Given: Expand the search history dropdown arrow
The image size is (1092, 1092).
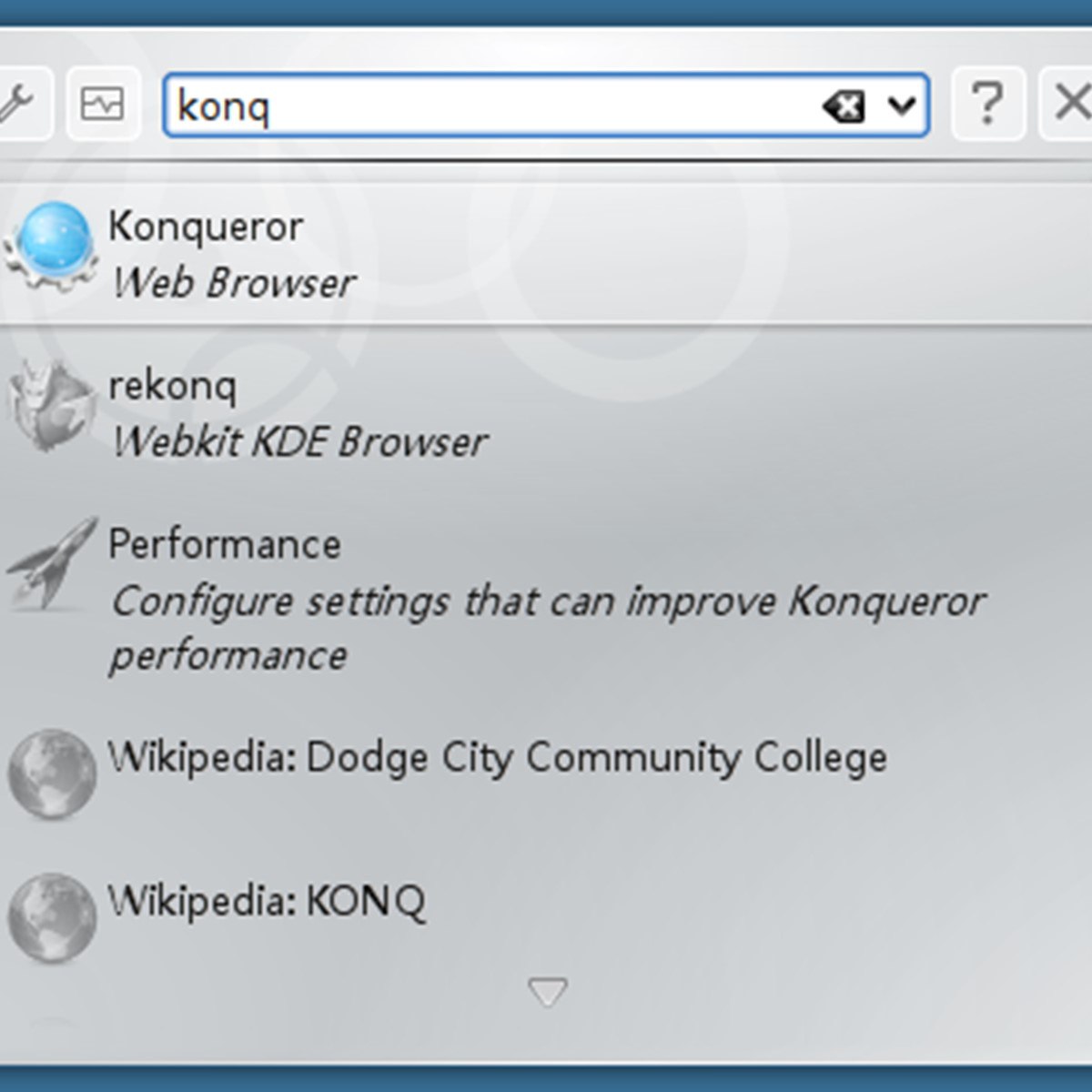Looking at the screenshot, I should pyautogui.click(x=901, y=106).
